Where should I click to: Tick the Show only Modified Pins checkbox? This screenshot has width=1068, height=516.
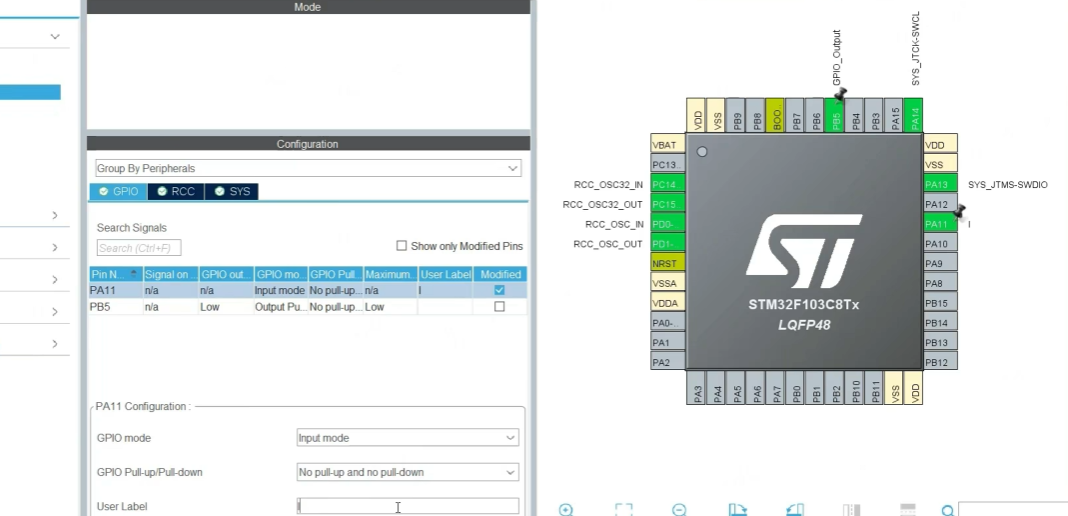[x=401, y=246]
